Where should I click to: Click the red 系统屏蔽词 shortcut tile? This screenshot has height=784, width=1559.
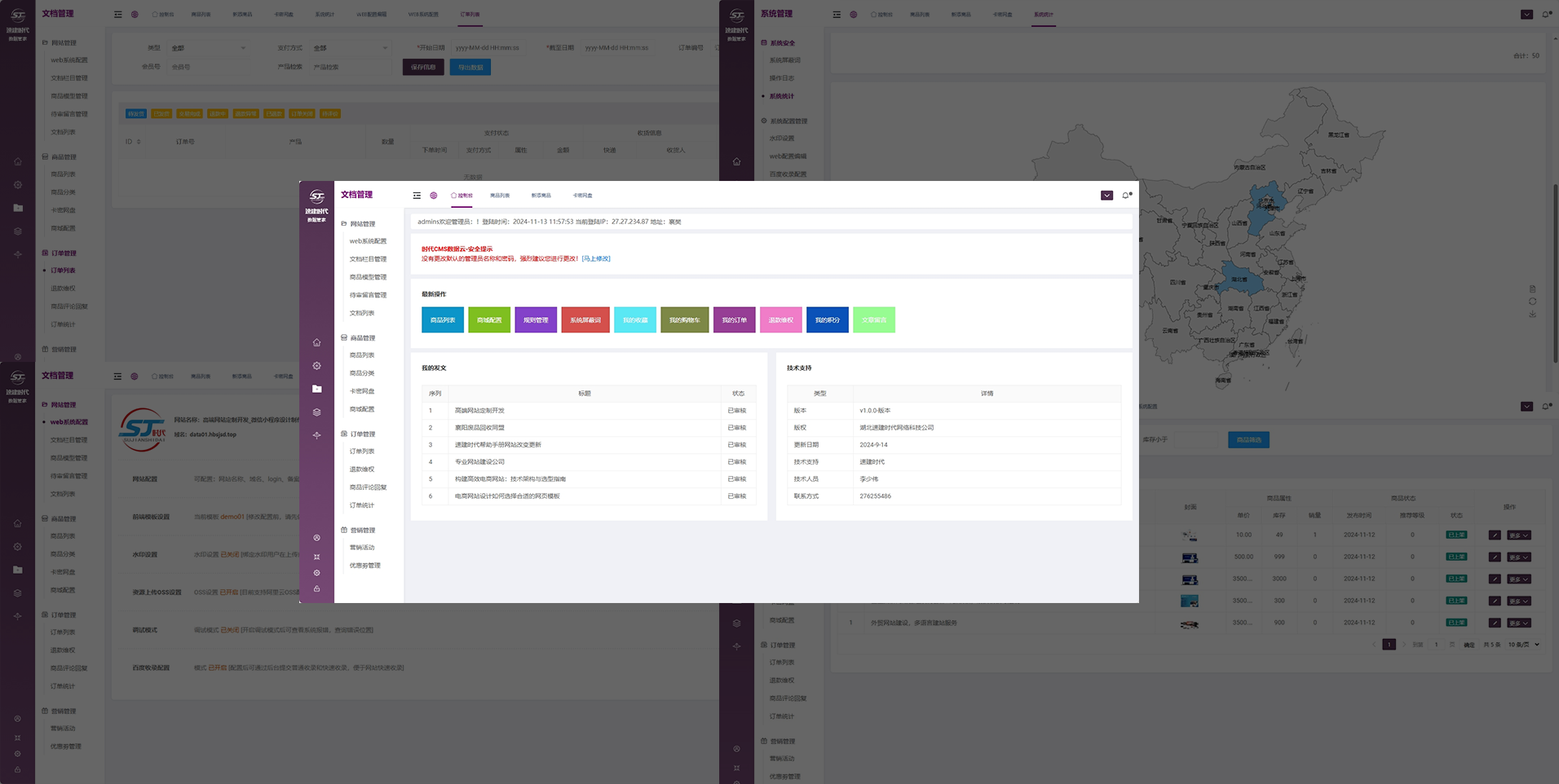pyautogui.click(x=585, y=319)
